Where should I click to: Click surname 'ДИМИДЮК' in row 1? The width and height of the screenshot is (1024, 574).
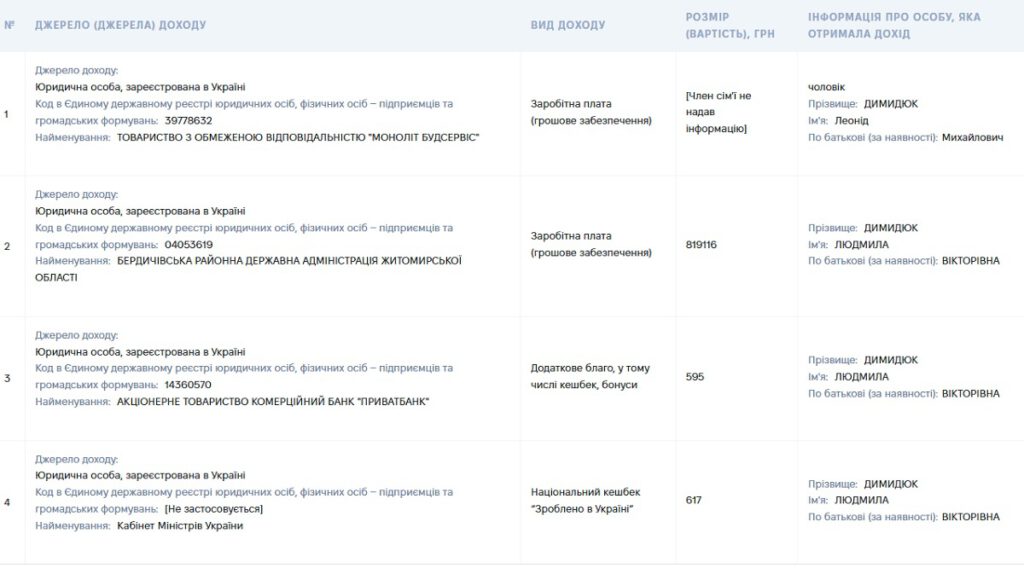891,104
